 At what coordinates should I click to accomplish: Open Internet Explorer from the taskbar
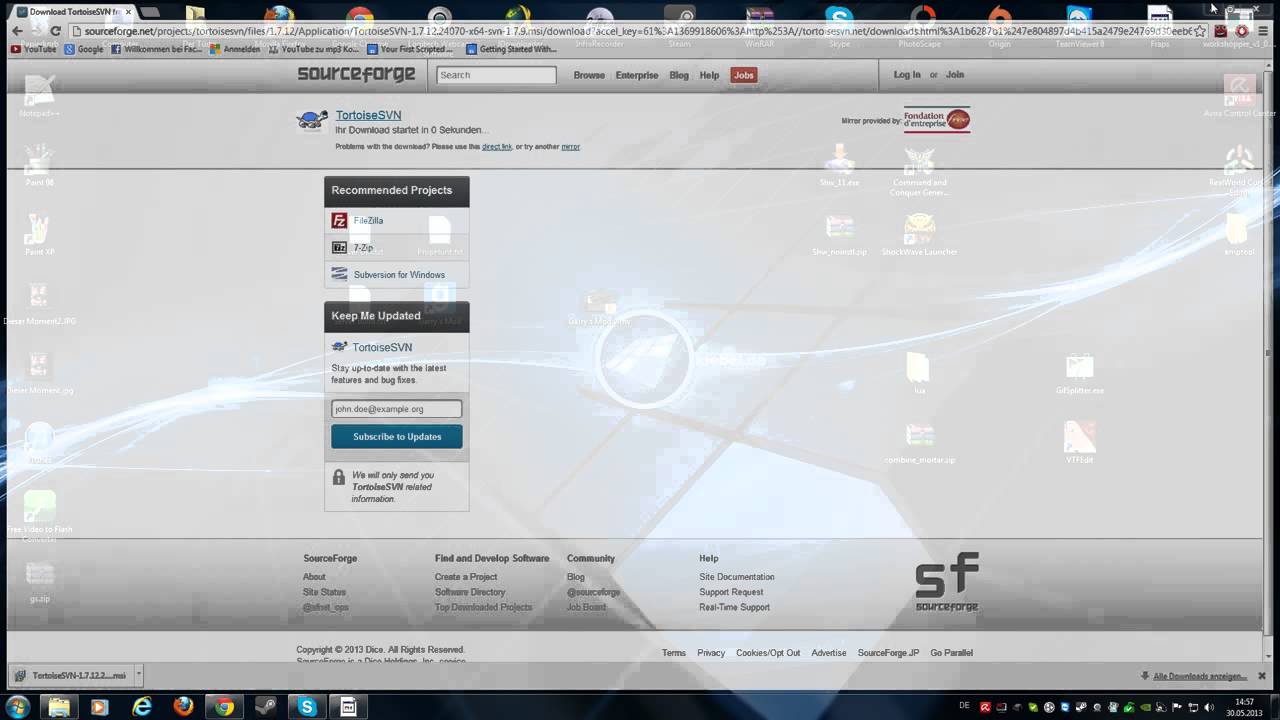(142, 707)
